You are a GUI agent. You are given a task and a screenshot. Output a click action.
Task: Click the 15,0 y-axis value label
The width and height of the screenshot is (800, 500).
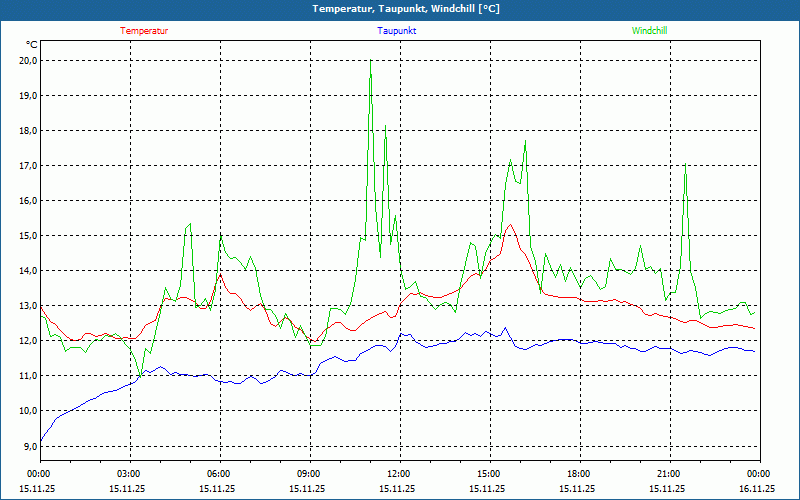[28, 235]
